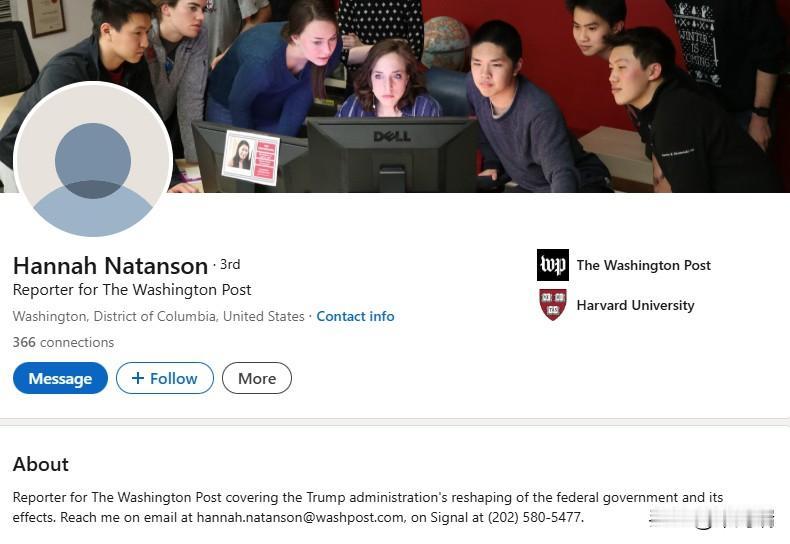Click The Washington Post logo icon
This screenshot has height=544, width=790.
click(553, 265)
